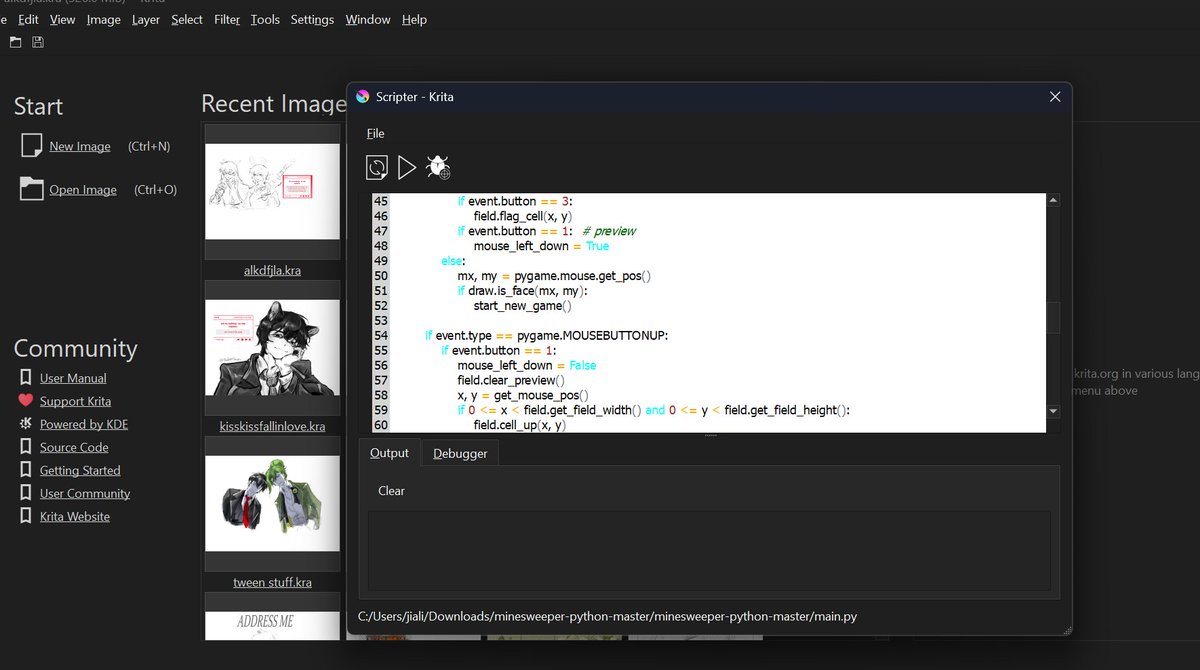Image resolution: width=1200 pixels, height=670 pixels.
Task: Open the Help menu in Krita
Action: (414, 19)
